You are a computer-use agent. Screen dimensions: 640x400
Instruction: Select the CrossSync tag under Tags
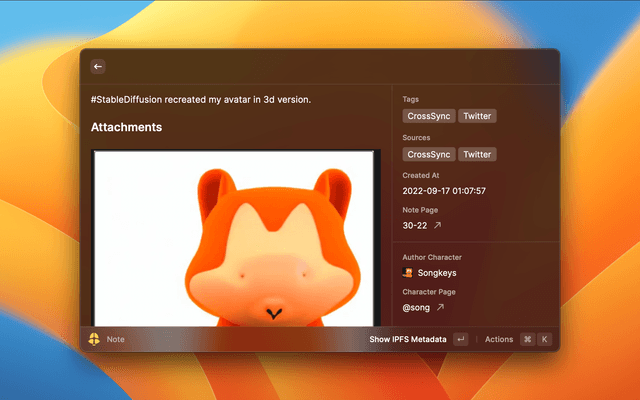[x=429, y=116]
